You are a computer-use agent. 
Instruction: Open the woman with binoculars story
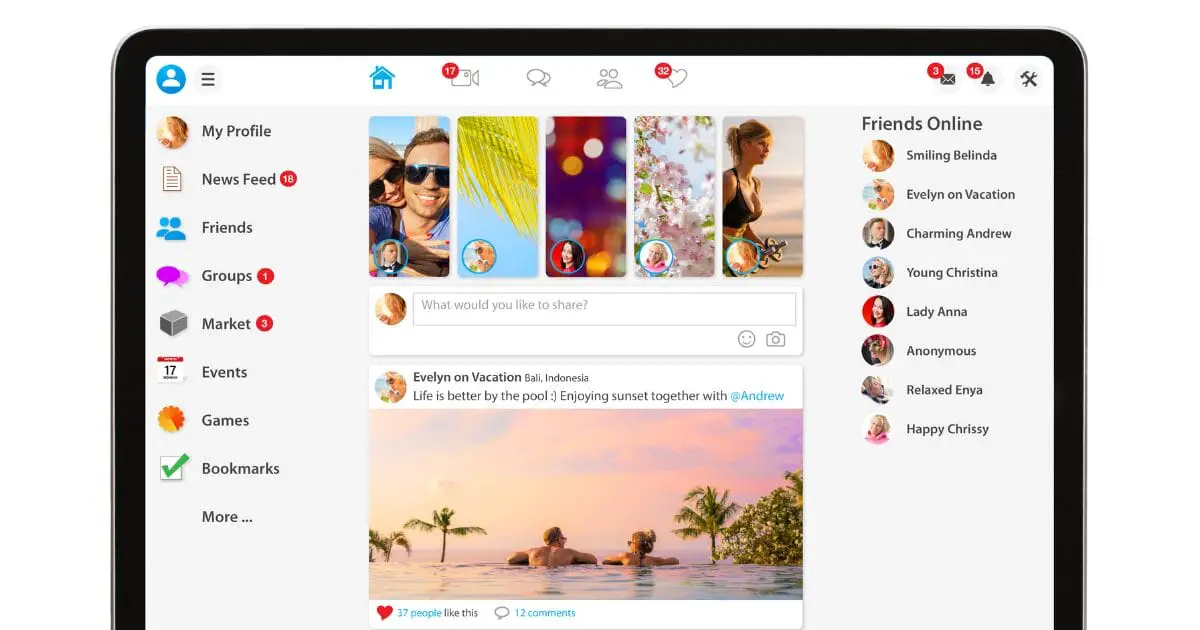click(x=763, y=197)
